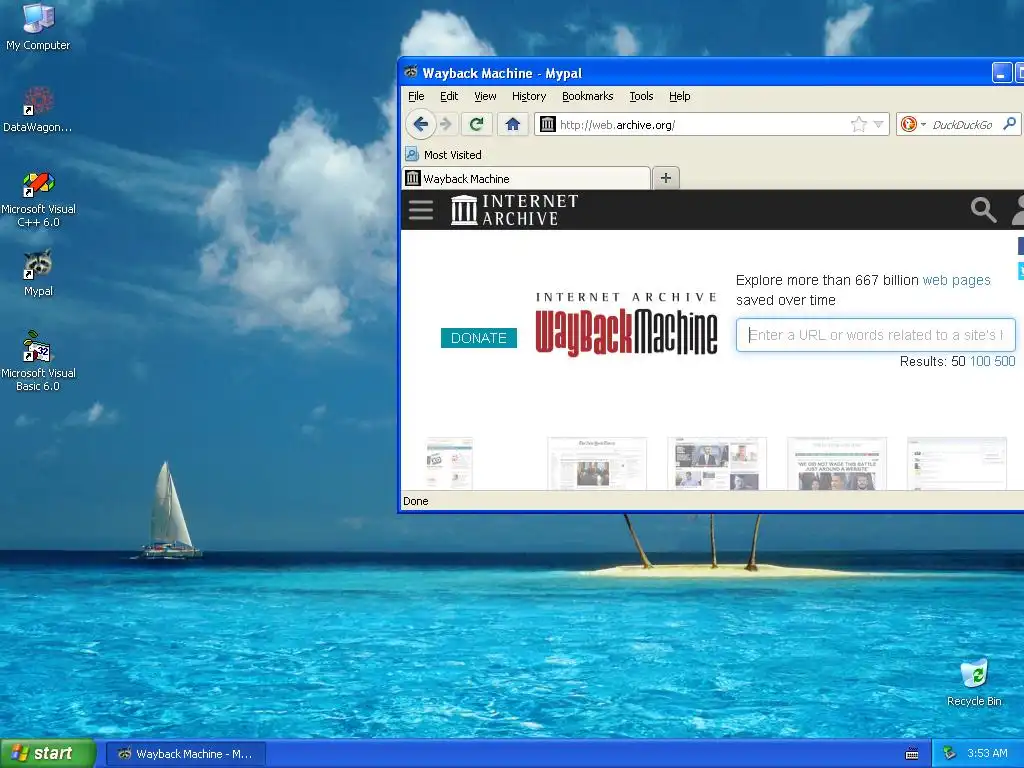The height and width of the screenshot is (768, 1024).
Task: Click the Mypal raccoon icon in the title bar
Action: tap(411, 72)
